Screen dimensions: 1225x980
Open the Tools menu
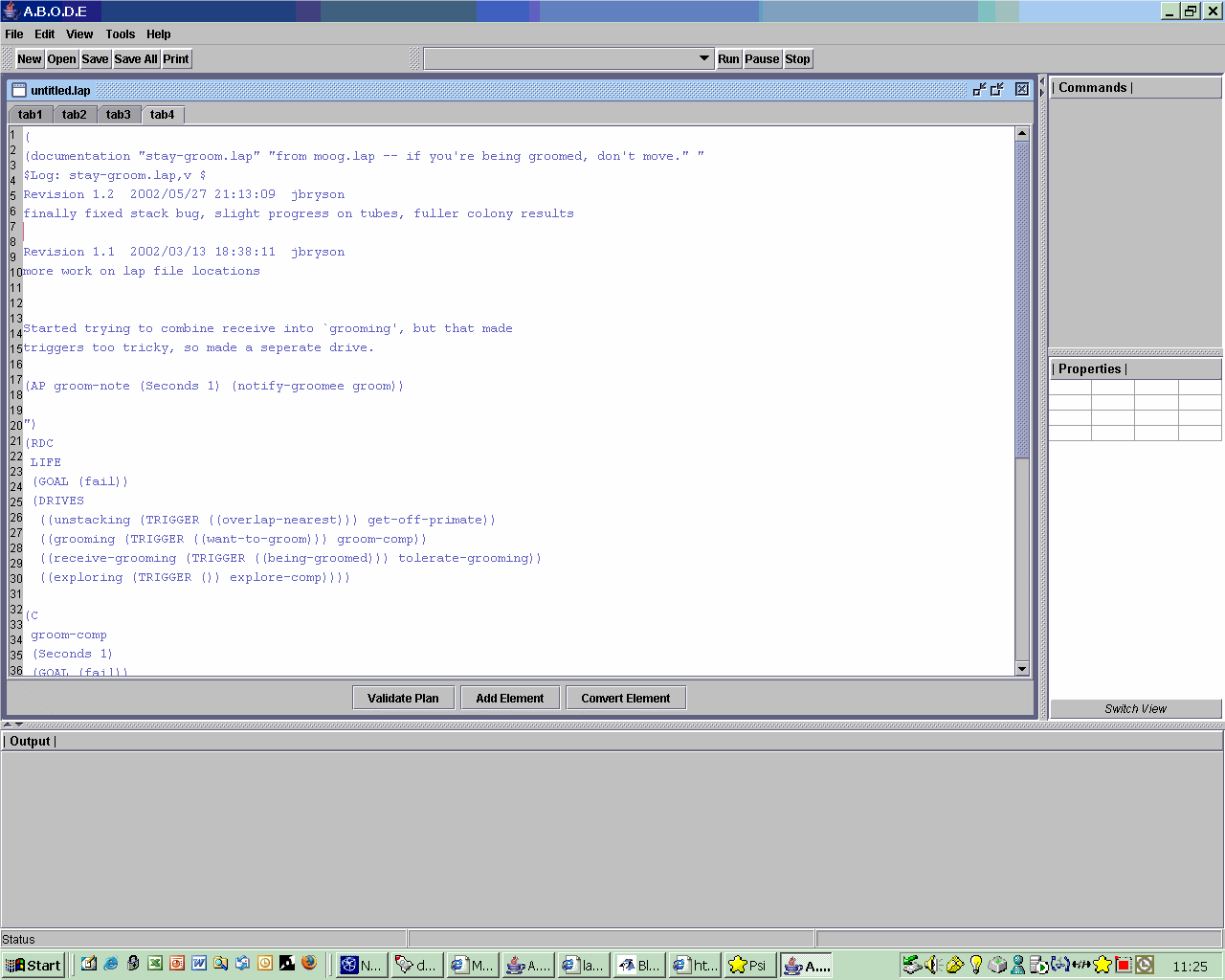pos(121,34)
